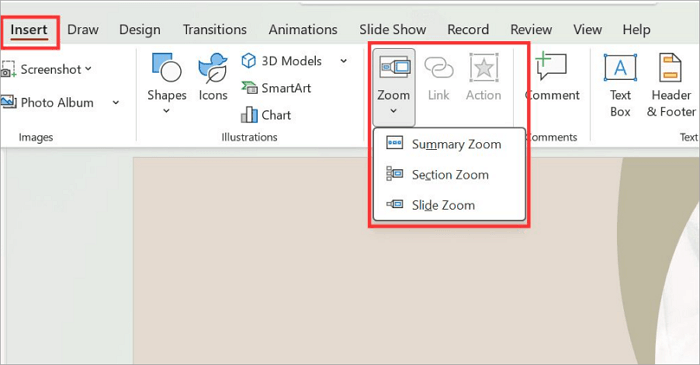
Task: Add a Comment using the speech bubble icon
Action: (551, 66)
